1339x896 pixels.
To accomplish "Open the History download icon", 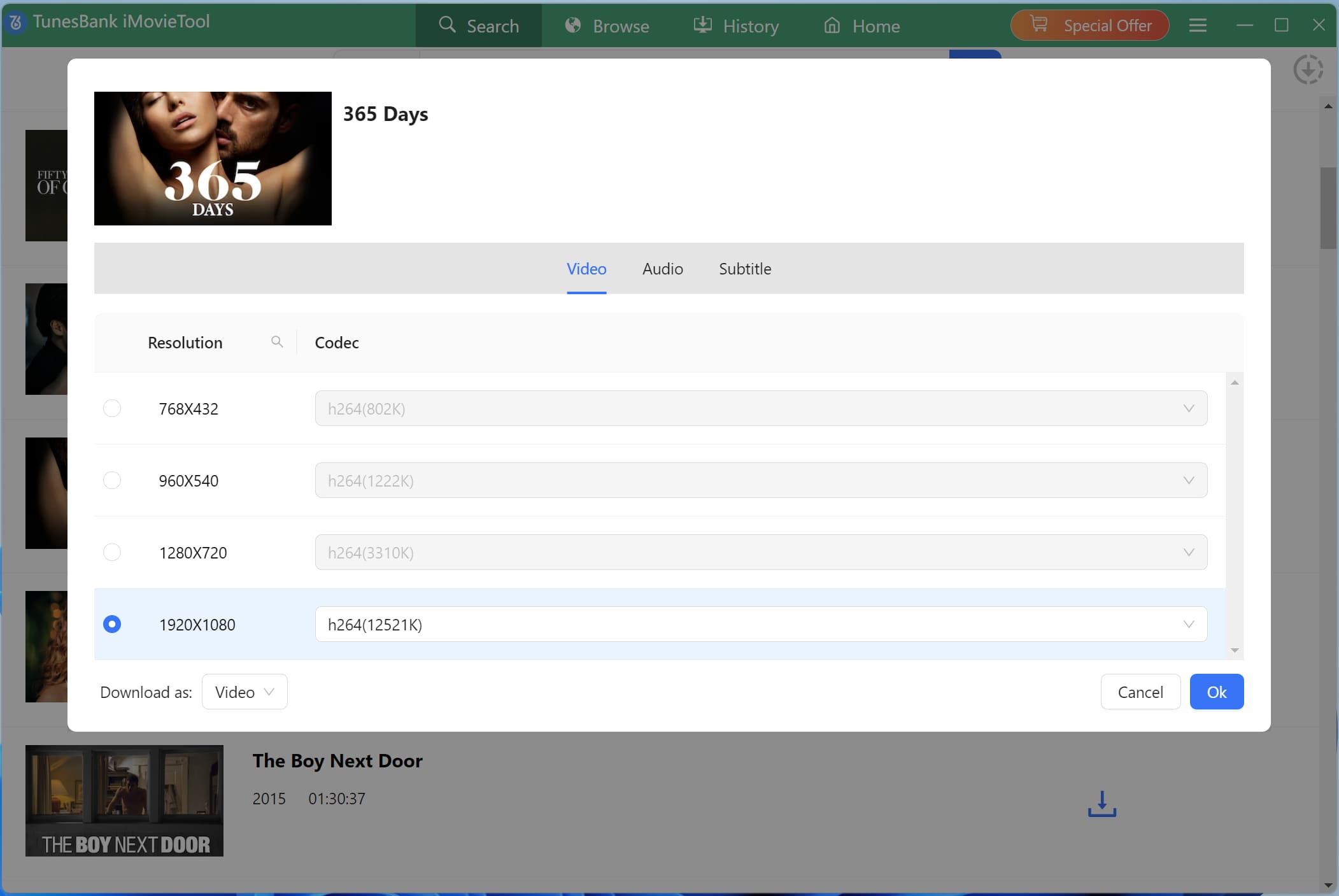I will coord(702,25).
